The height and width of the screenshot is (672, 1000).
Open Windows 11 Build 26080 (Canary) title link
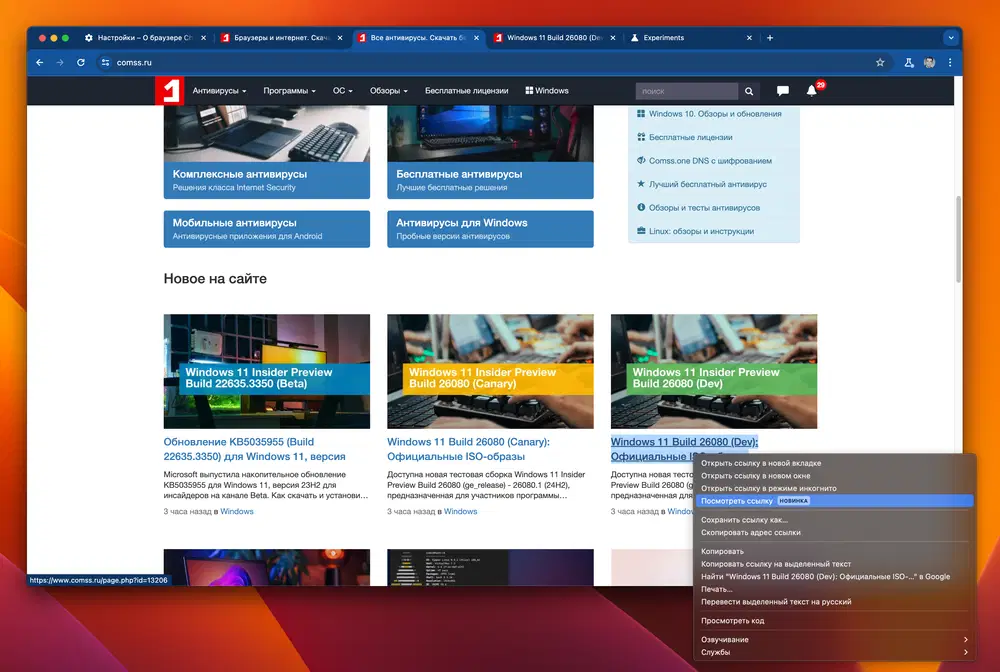pos(468,449)
